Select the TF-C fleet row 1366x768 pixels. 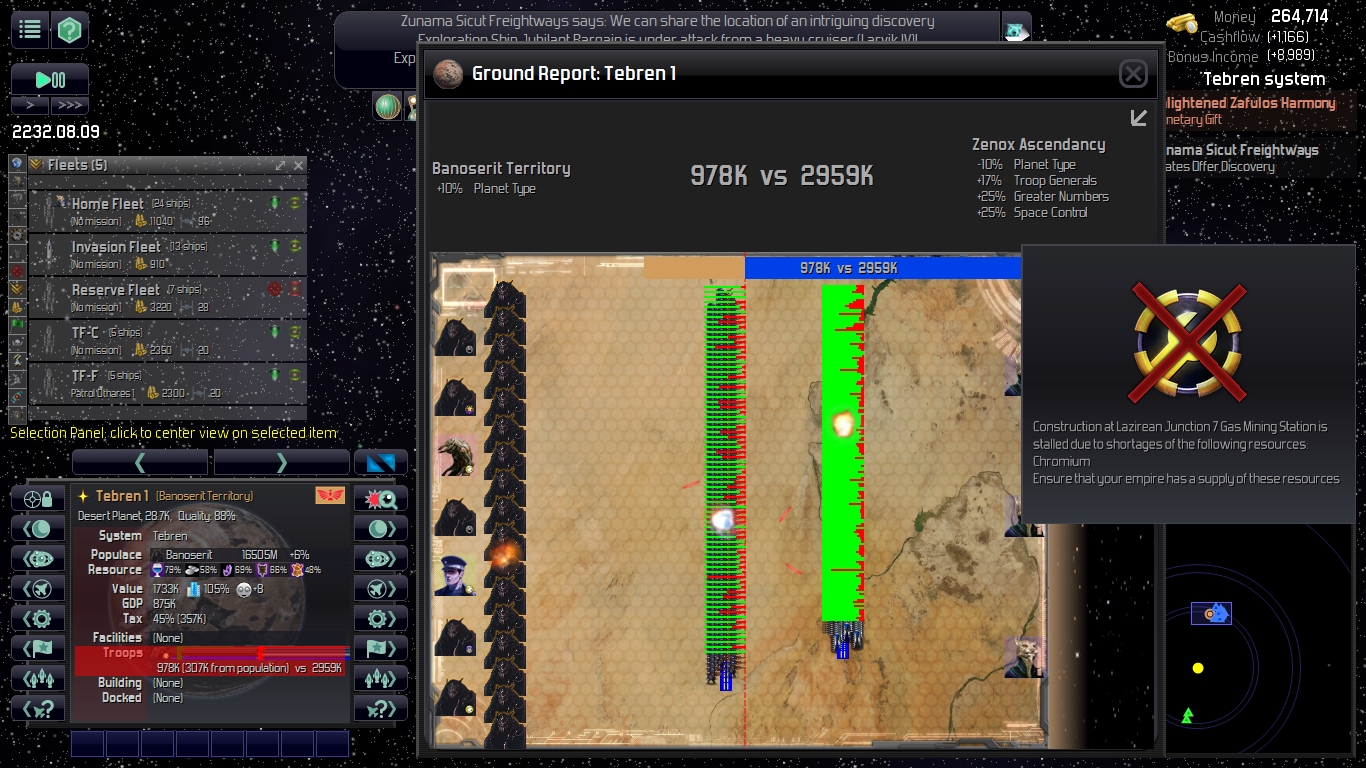point(167,340)
